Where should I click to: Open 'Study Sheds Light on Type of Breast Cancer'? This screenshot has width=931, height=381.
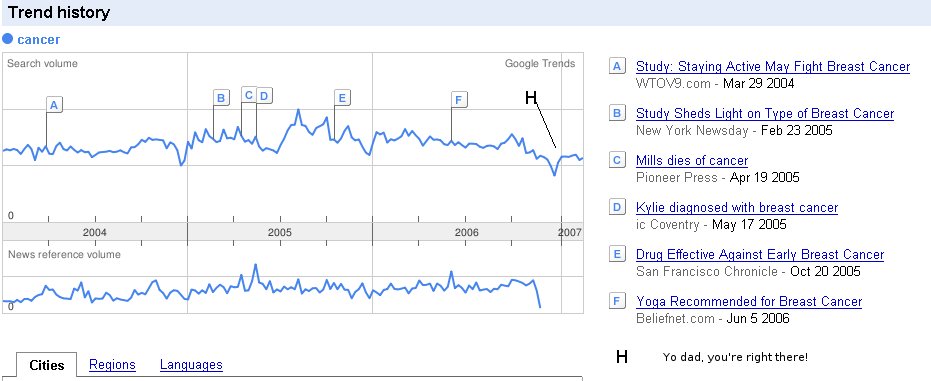(765, 113)
